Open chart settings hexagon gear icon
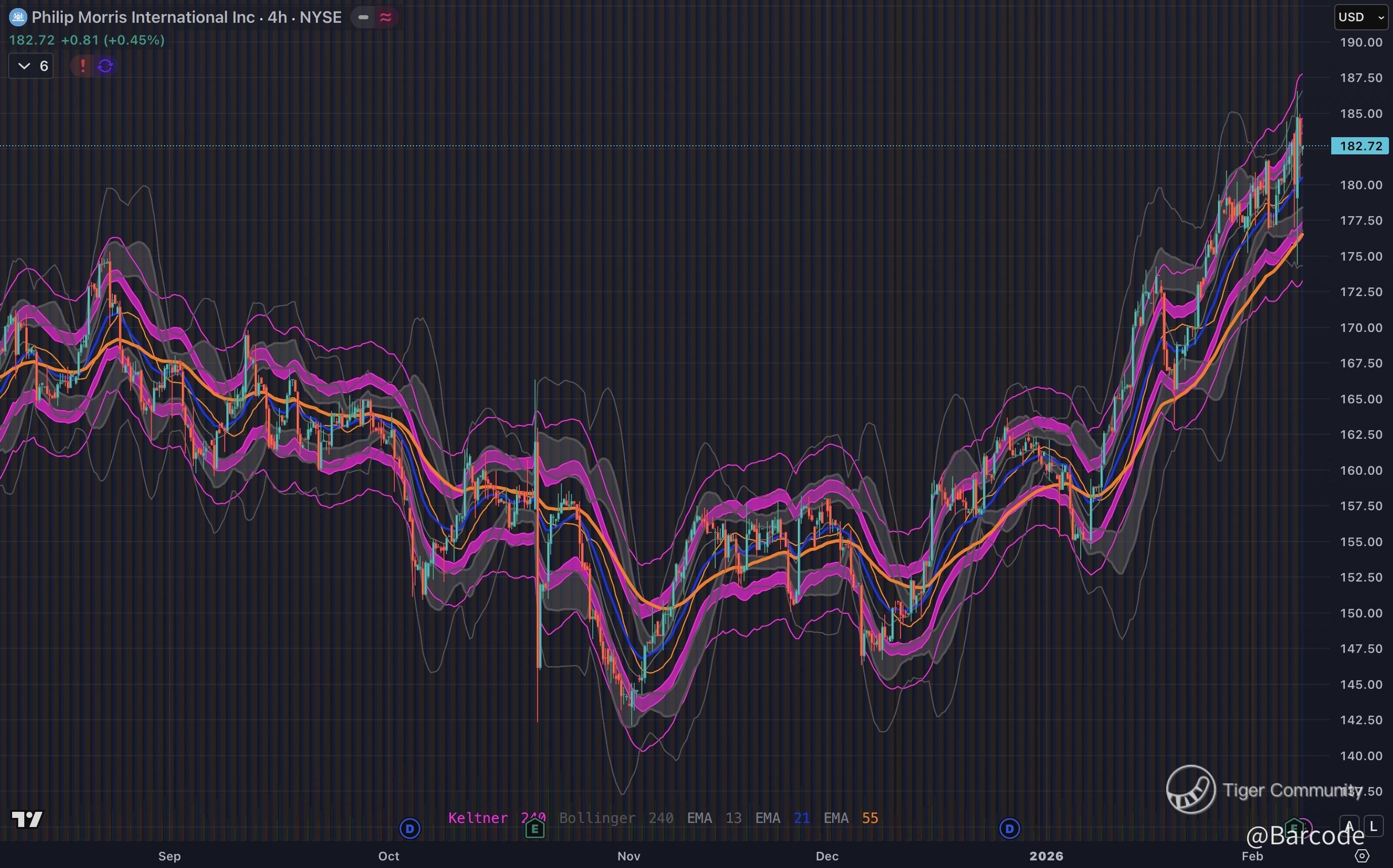 click(1362, 856)
